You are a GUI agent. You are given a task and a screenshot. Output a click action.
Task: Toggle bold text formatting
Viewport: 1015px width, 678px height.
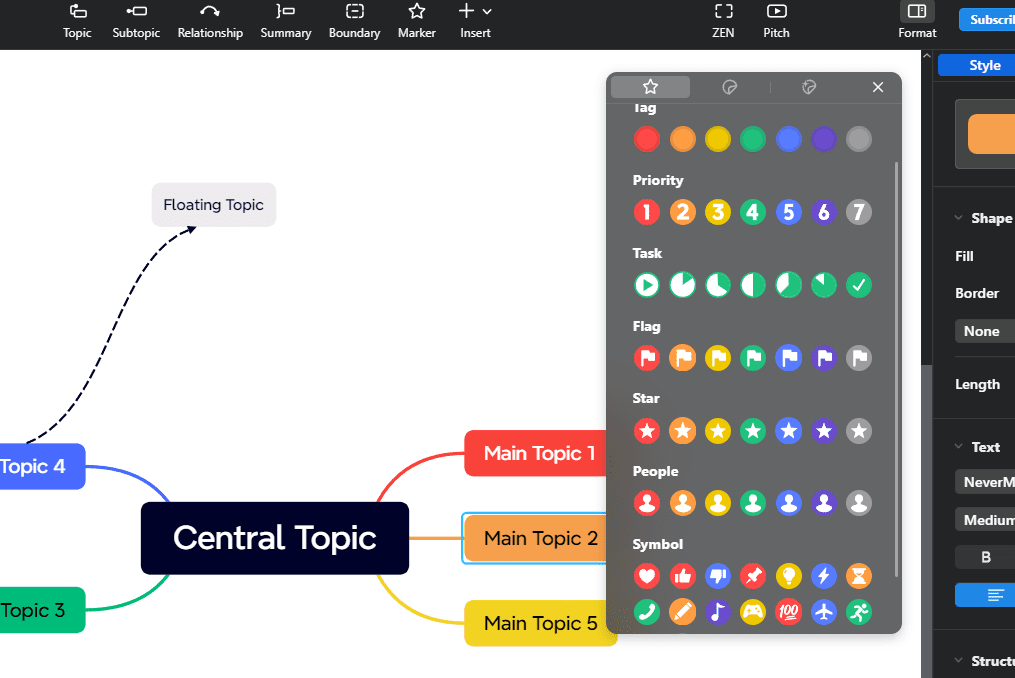click(x=985, y=557)
